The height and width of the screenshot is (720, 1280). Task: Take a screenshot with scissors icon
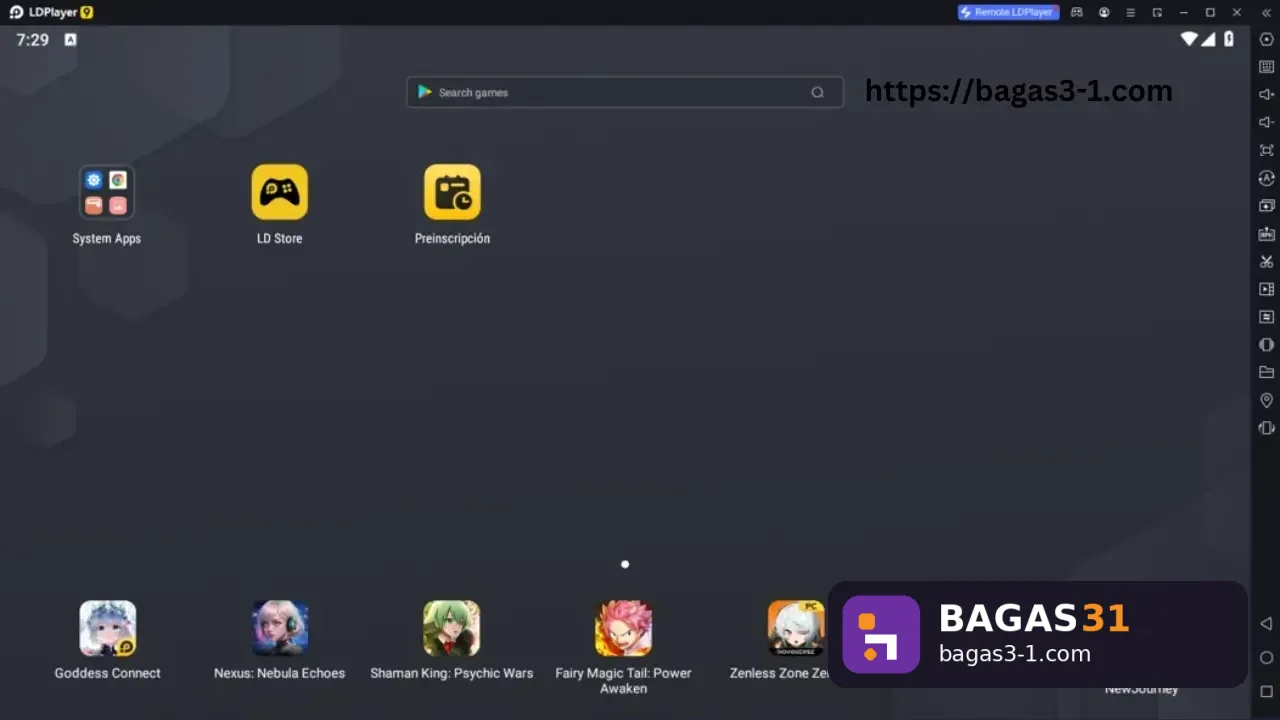1266,261
